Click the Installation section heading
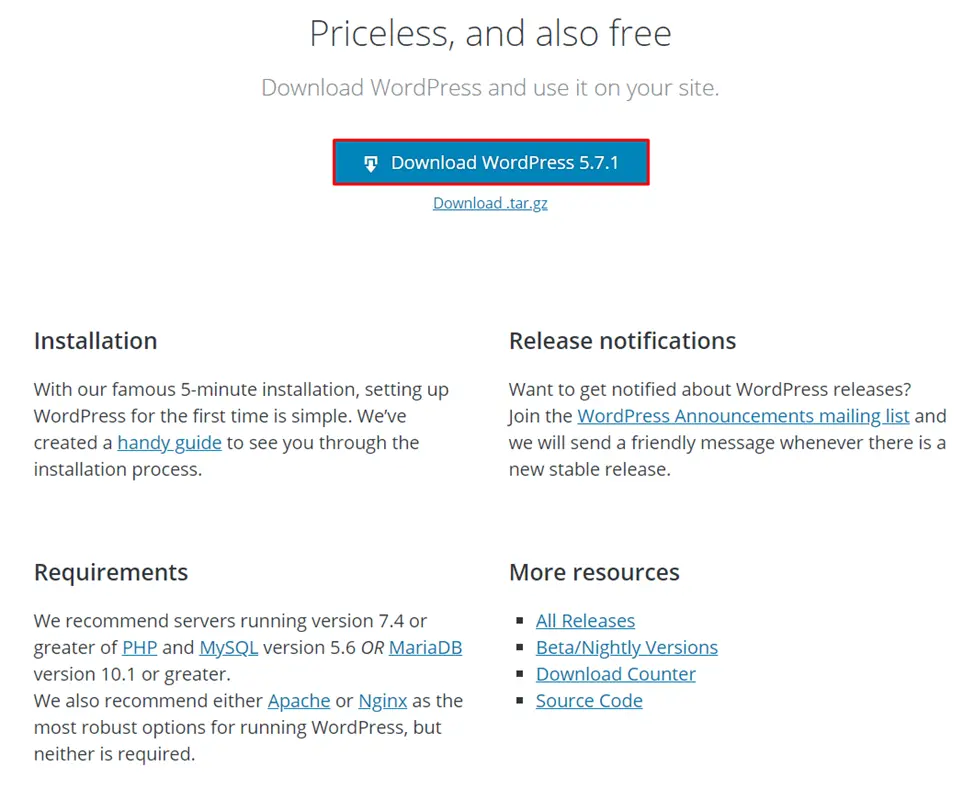The height and width of the screenshot is (811, 975). click(95, 341)
